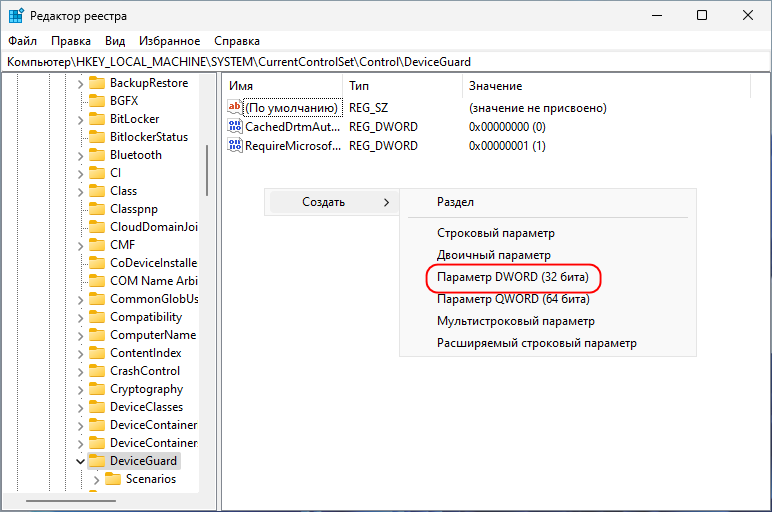Viewport: 772px width, 512px height.
Task: Expand the Scenarios subkey node
Action: tap(96, 479)
